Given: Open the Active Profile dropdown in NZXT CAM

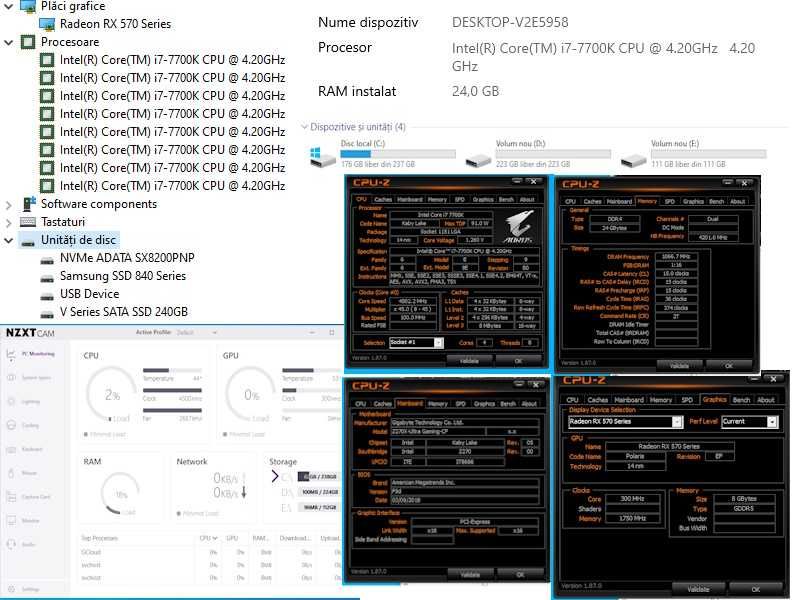Looking at the screenshot, I should [197, 332].
